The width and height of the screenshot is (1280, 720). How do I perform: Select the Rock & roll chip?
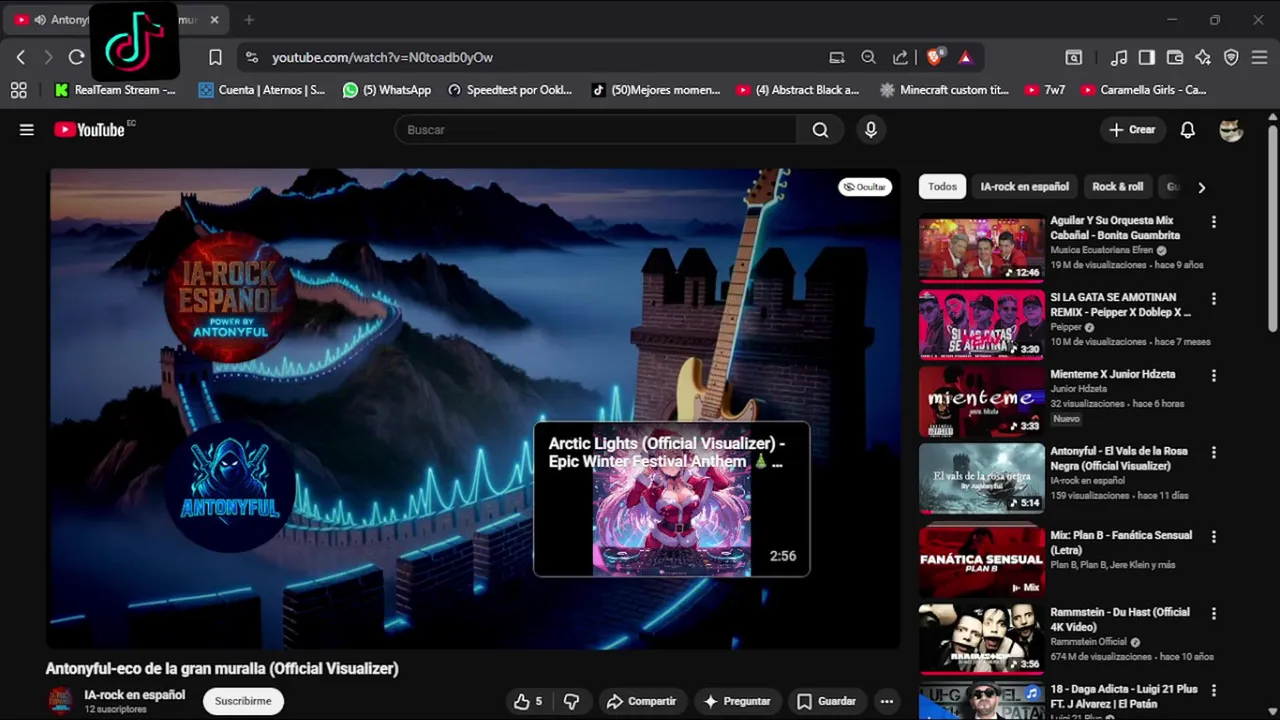pos(1117,187)
